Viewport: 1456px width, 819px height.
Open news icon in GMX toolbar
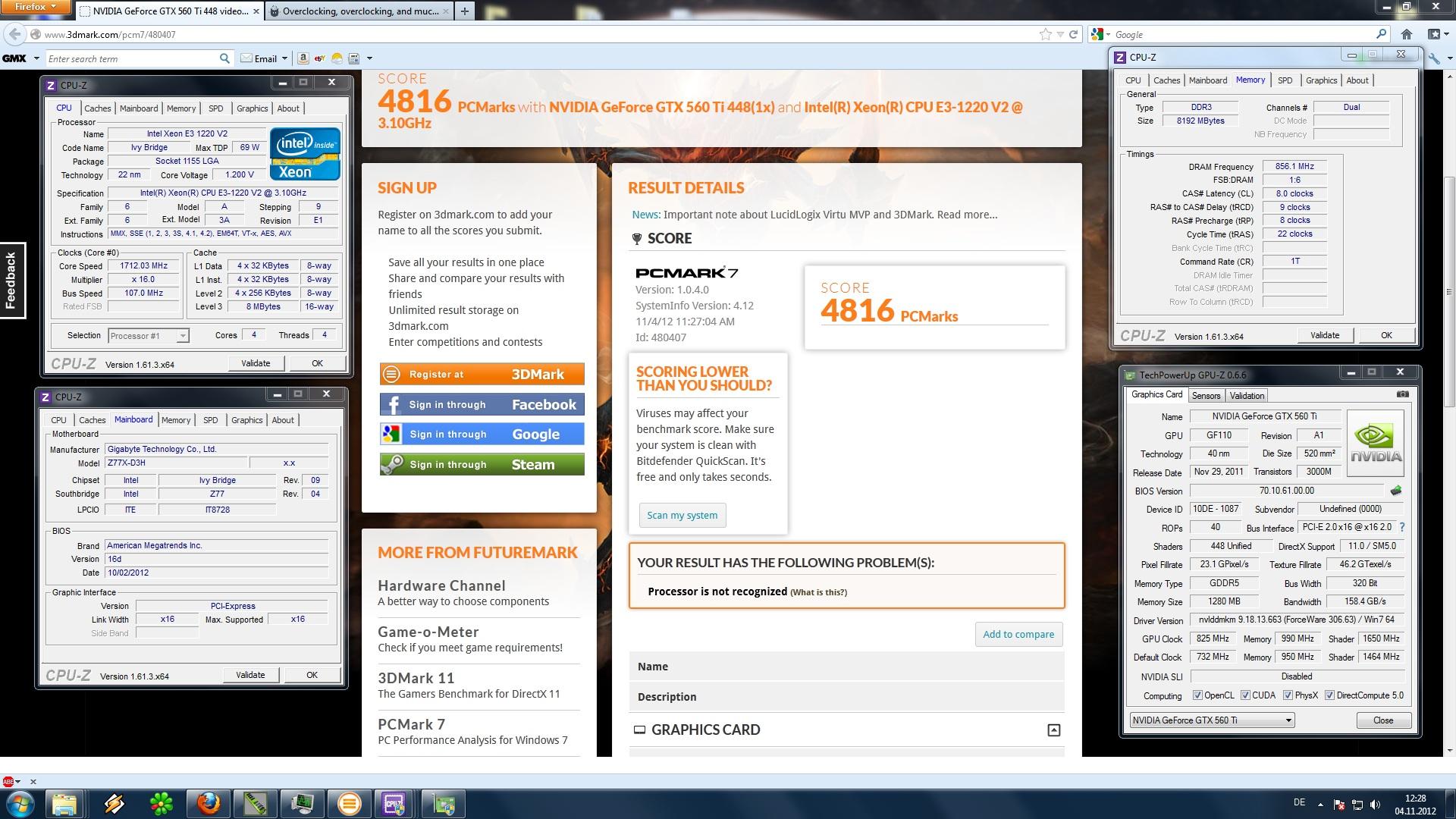point(353,58)
